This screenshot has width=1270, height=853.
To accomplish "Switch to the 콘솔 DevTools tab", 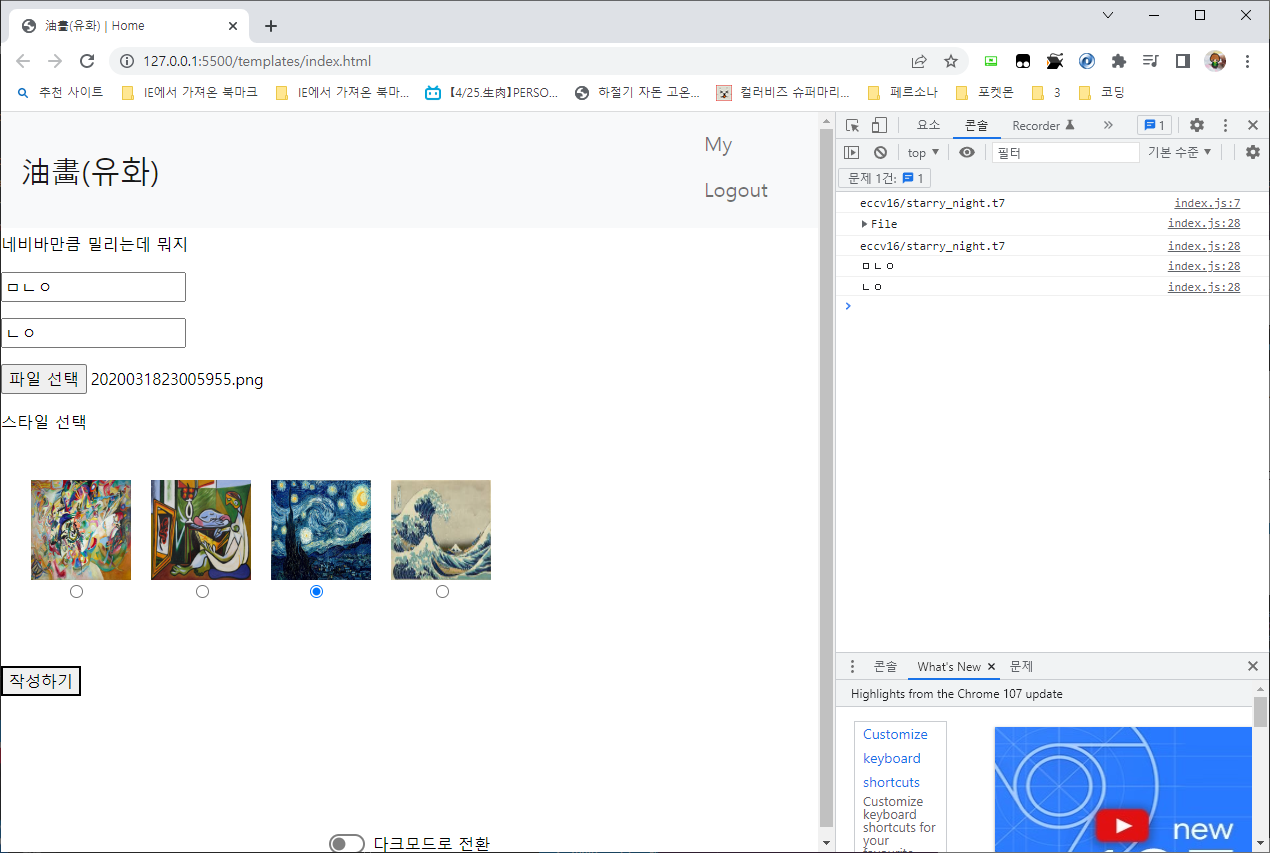I will (x=976, y=125).
